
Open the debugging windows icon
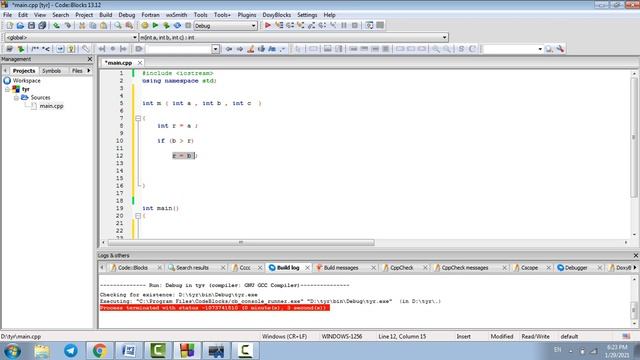pyautogui.click(x=369, y=25)
